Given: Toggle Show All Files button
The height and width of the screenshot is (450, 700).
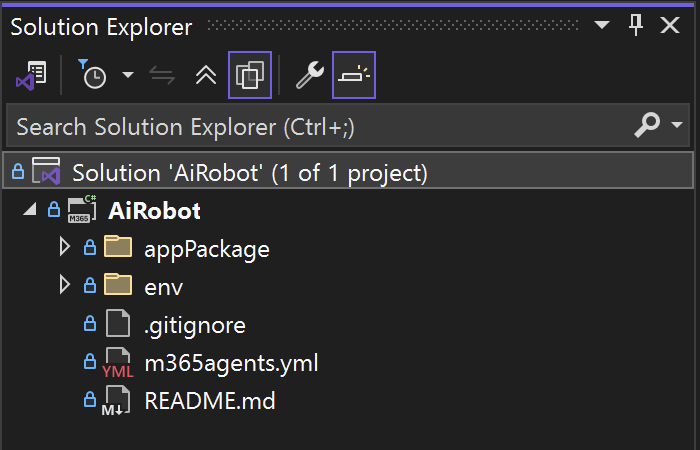Looking at the screenshot, I should click(x=250, y=75).
